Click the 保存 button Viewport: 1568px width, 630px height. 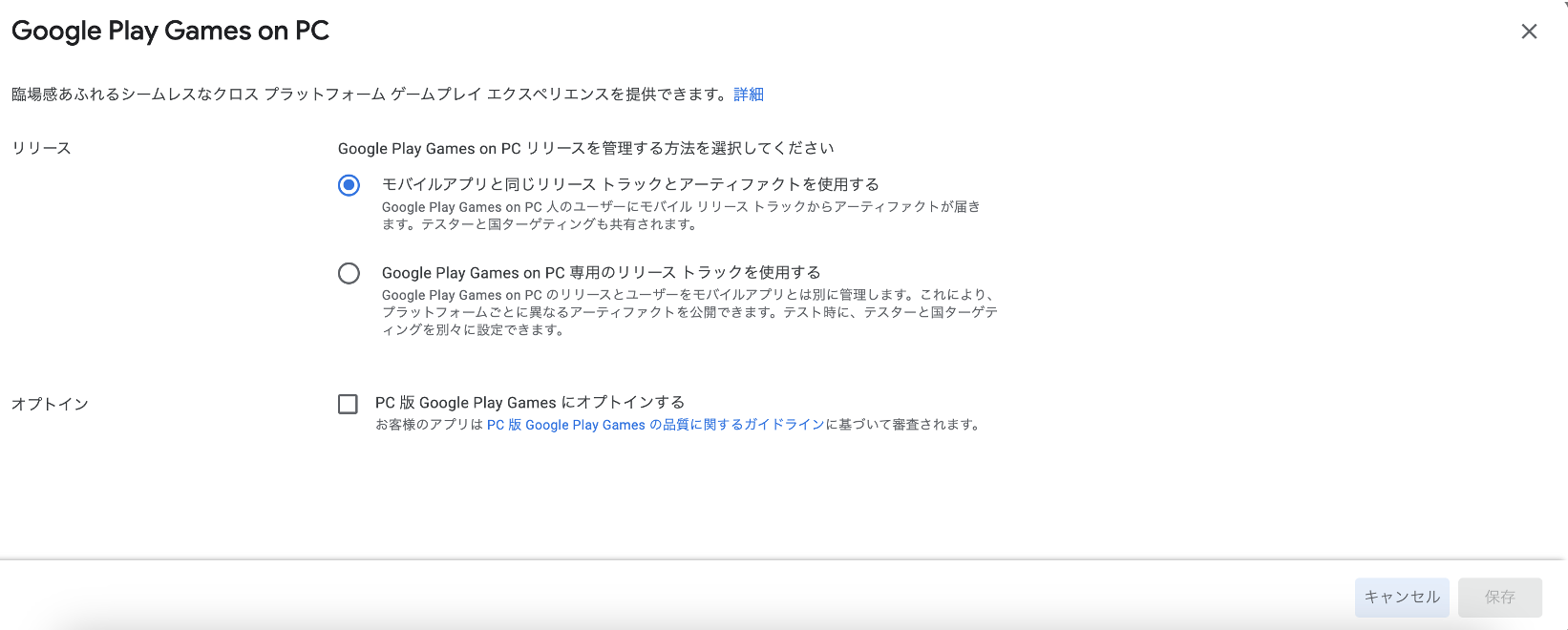(1499, 597)
